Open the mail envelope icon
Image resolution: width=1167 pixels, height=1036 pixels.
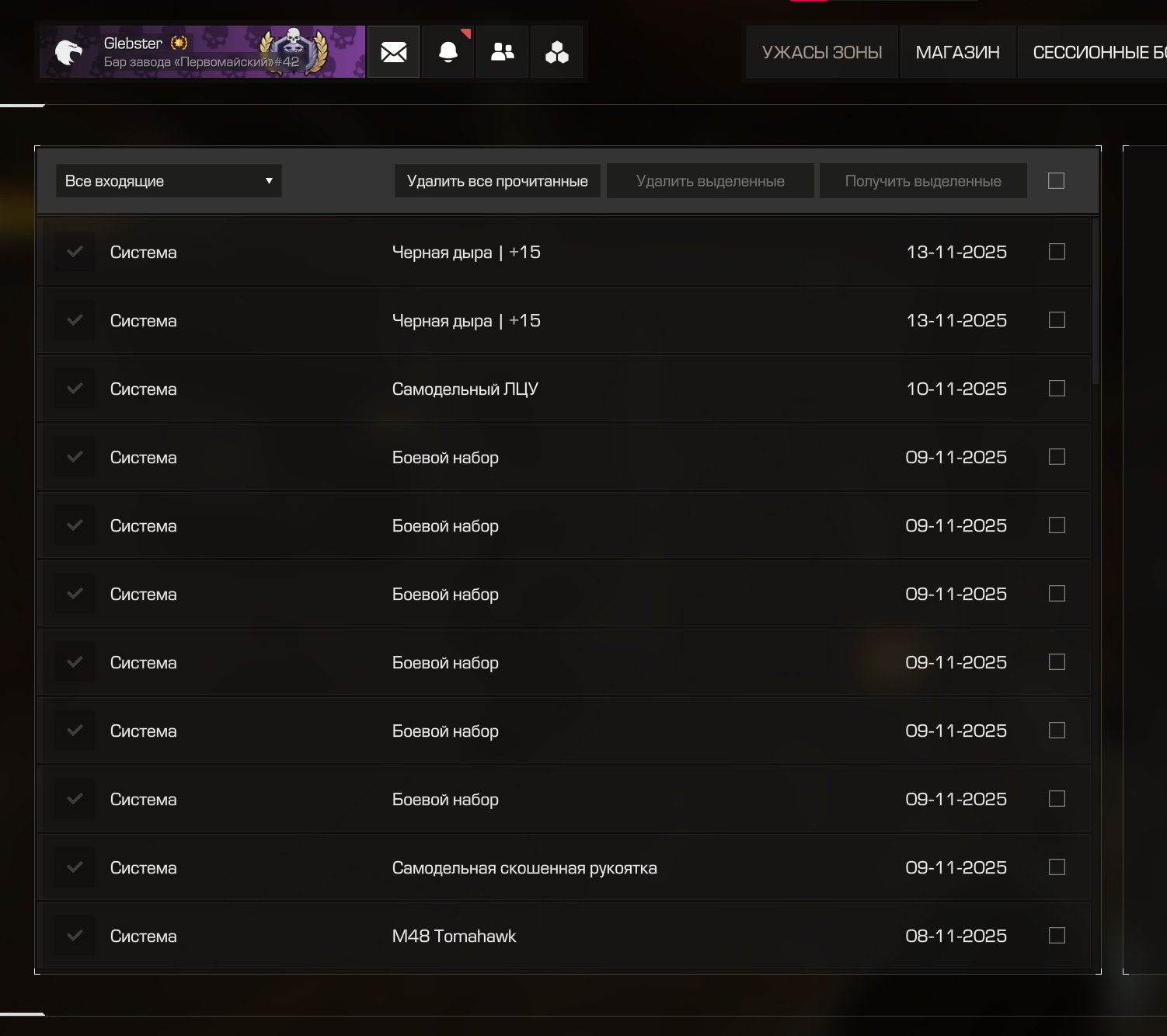pos(393,52)
